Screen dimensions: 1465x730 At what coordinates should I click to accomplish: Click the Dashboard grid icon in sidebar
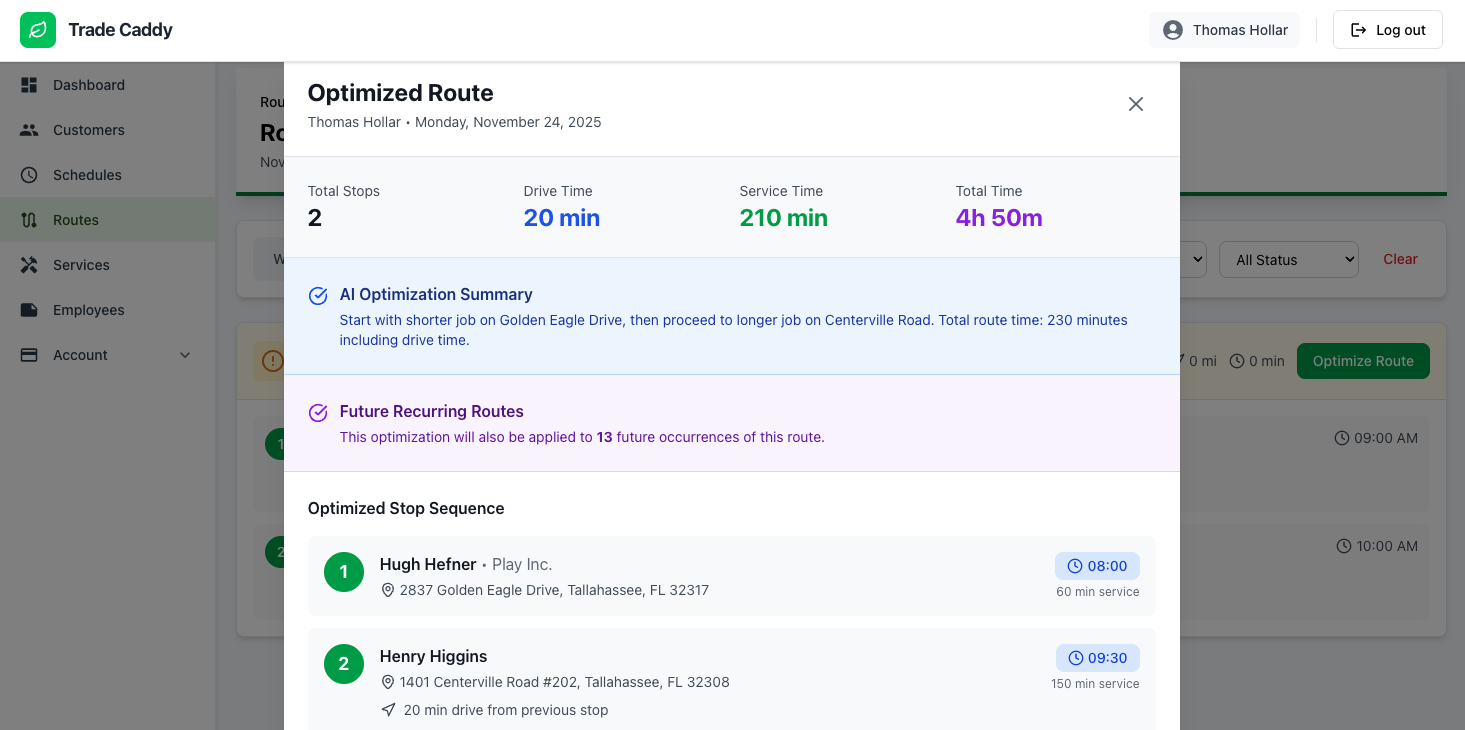(29, 85)
